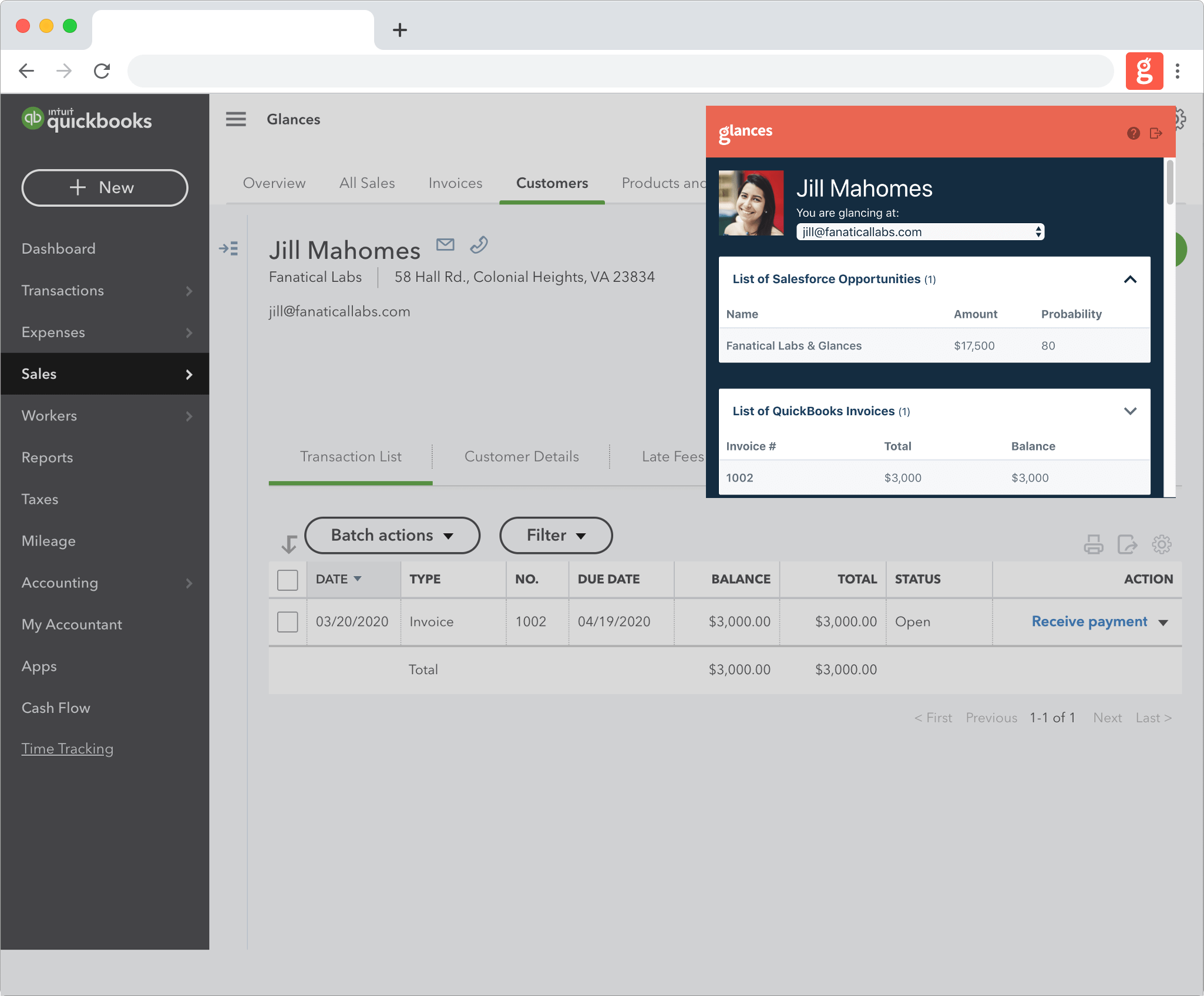1204x996 pixels.
Task: Expand the customer list side panel arrow
Action: click(228, 248)
